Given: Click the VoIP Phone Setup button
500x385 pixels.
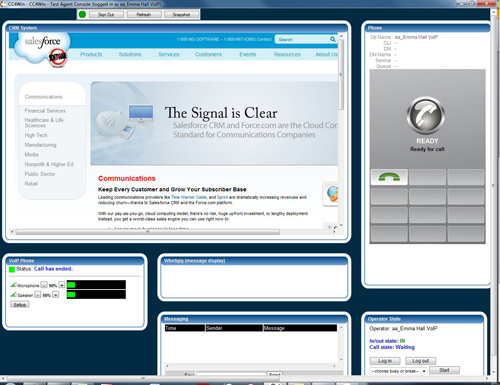Looking at the screenshot, I should [20, 305].
